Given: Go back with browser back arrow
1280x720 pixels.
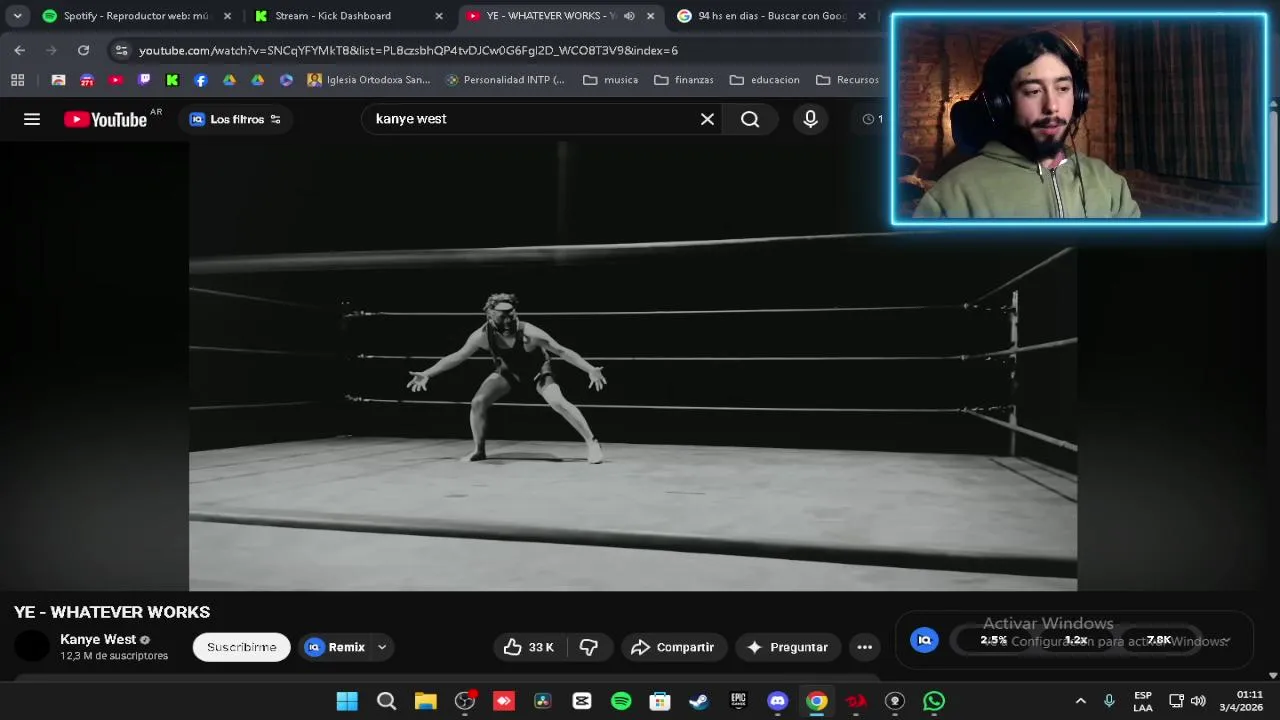Looking at the screenshot, I should (19, 50).
